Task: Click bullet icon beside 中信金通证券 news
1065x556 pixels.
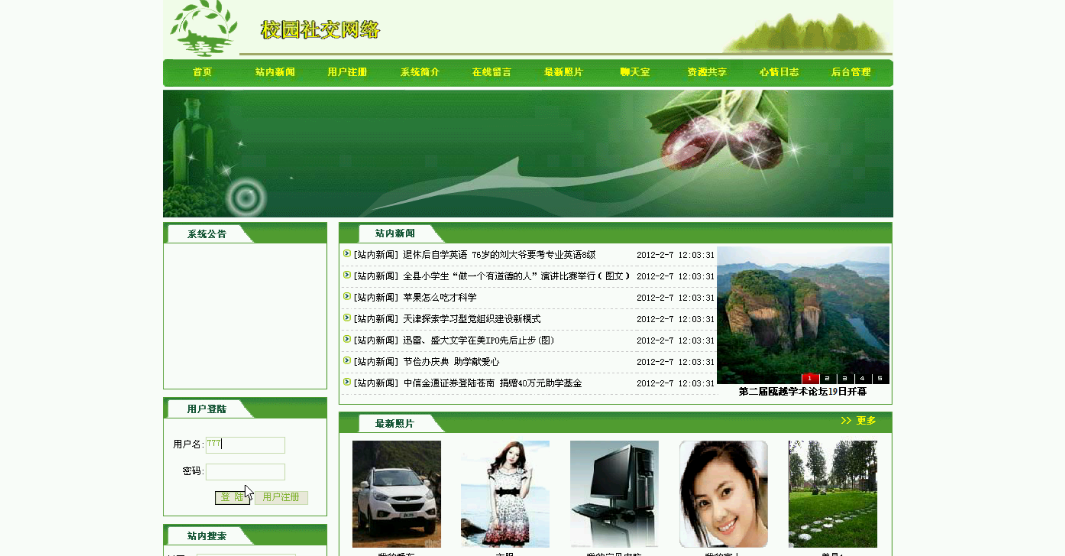Action: 346,382
